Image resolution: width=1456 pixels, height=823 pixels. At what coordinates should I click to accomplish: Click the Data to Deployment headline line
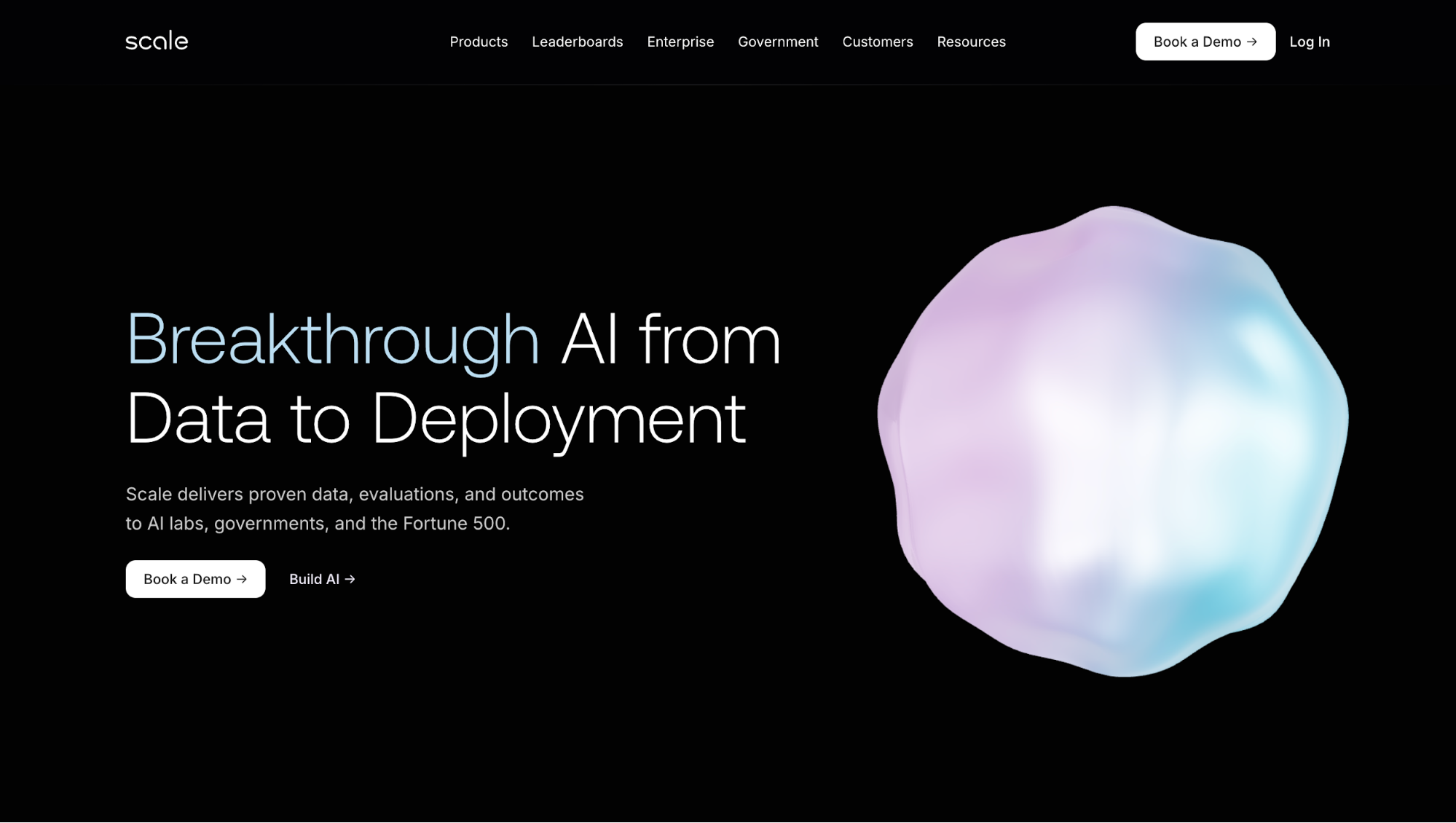coord(436,419)
